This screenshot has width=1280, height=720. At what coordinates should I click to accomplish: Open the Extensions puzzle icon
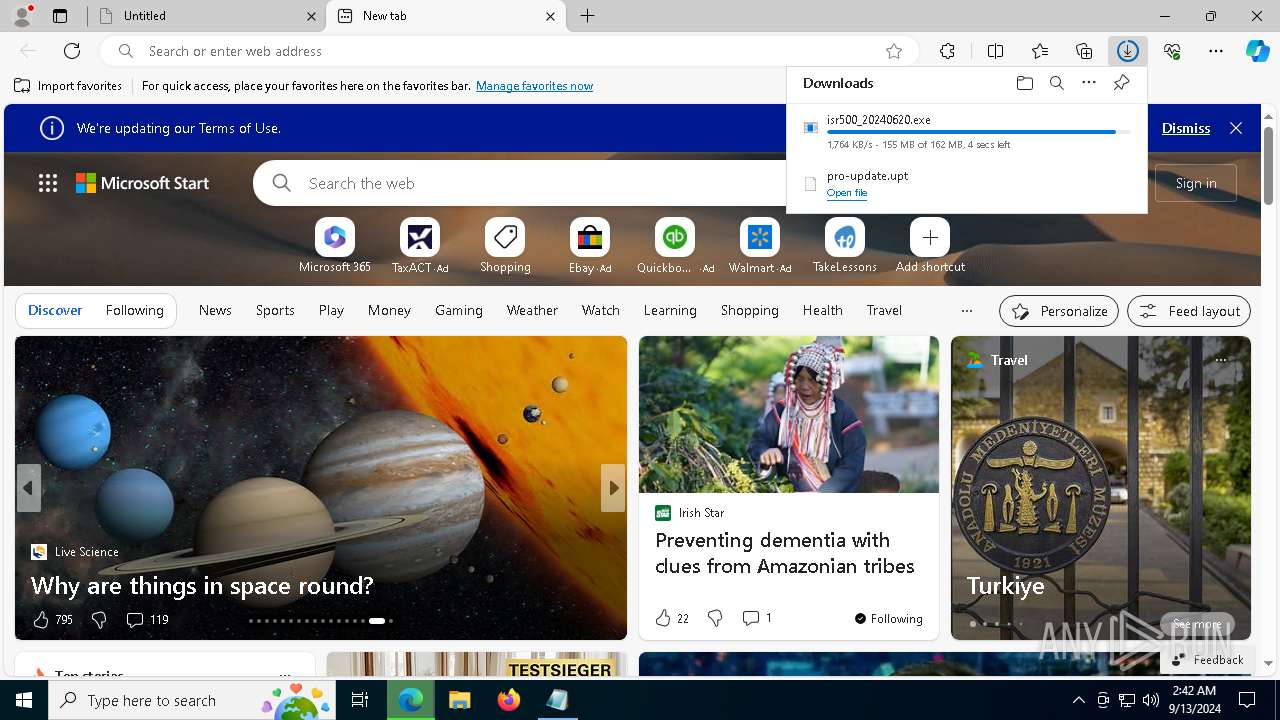coord(947,51)
